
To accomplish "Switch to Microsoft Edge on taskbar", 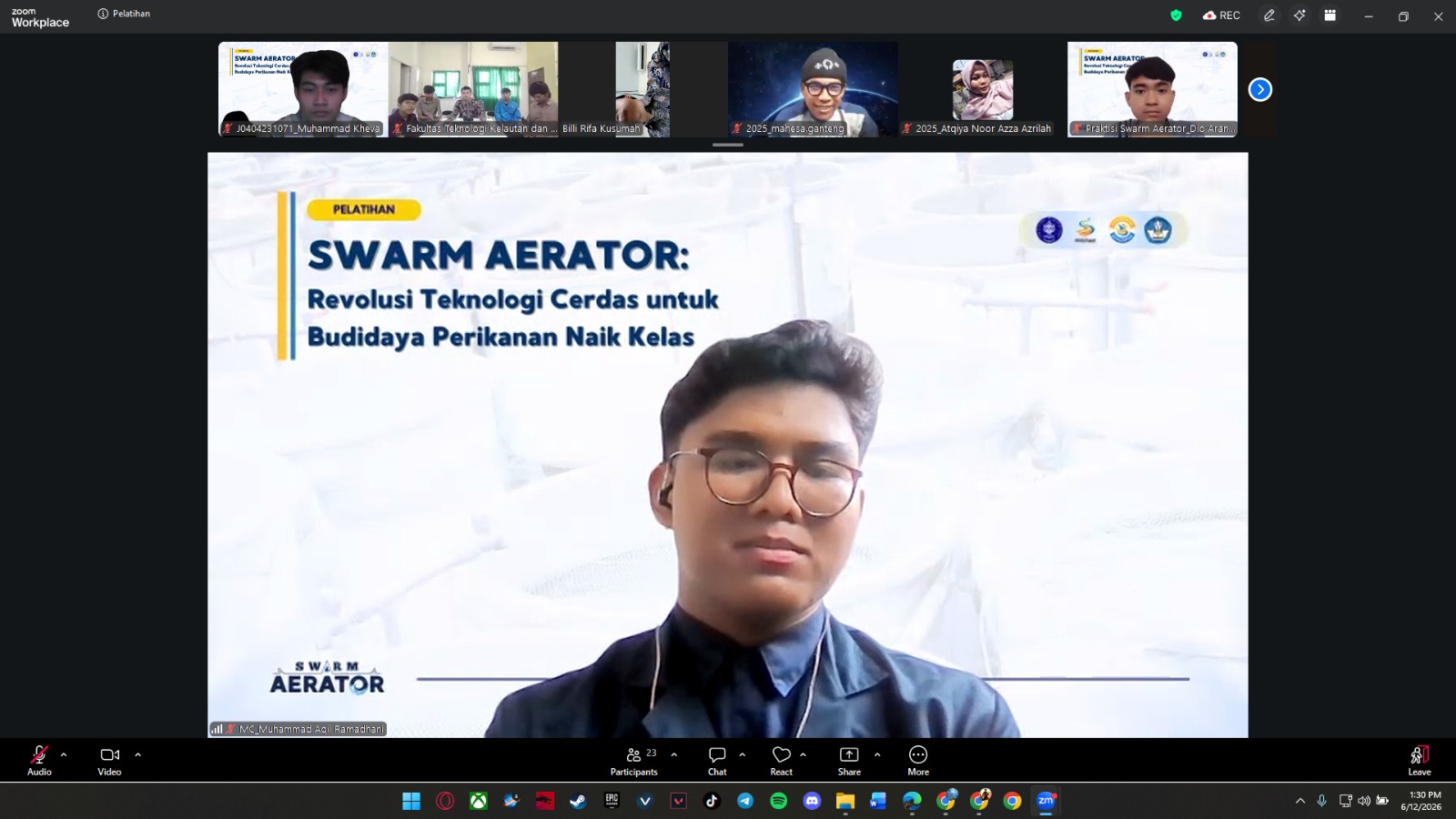I will click(912, 801).
